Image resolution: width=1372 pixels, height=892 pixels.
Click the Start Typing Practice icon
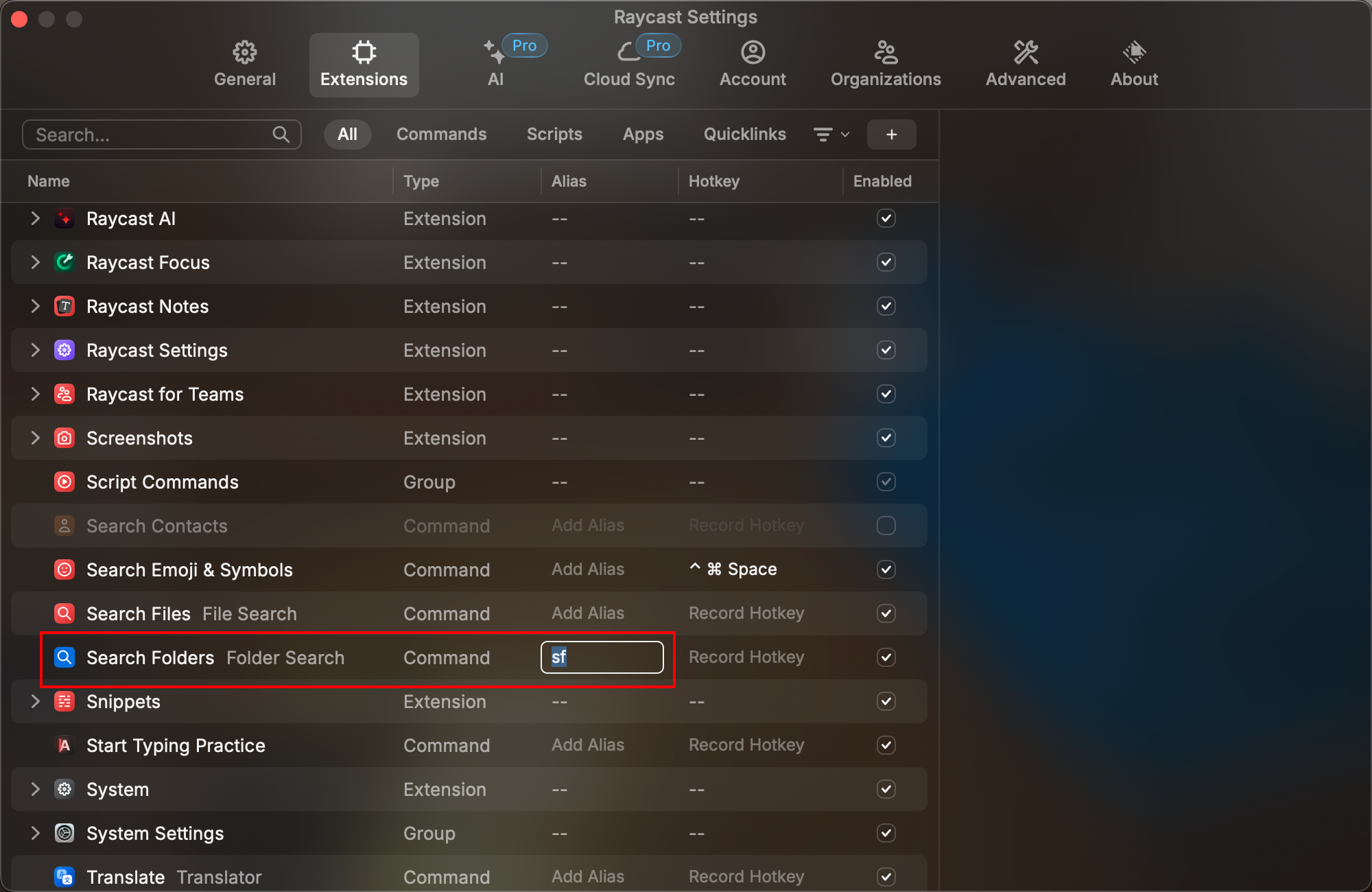pos(64,746)
